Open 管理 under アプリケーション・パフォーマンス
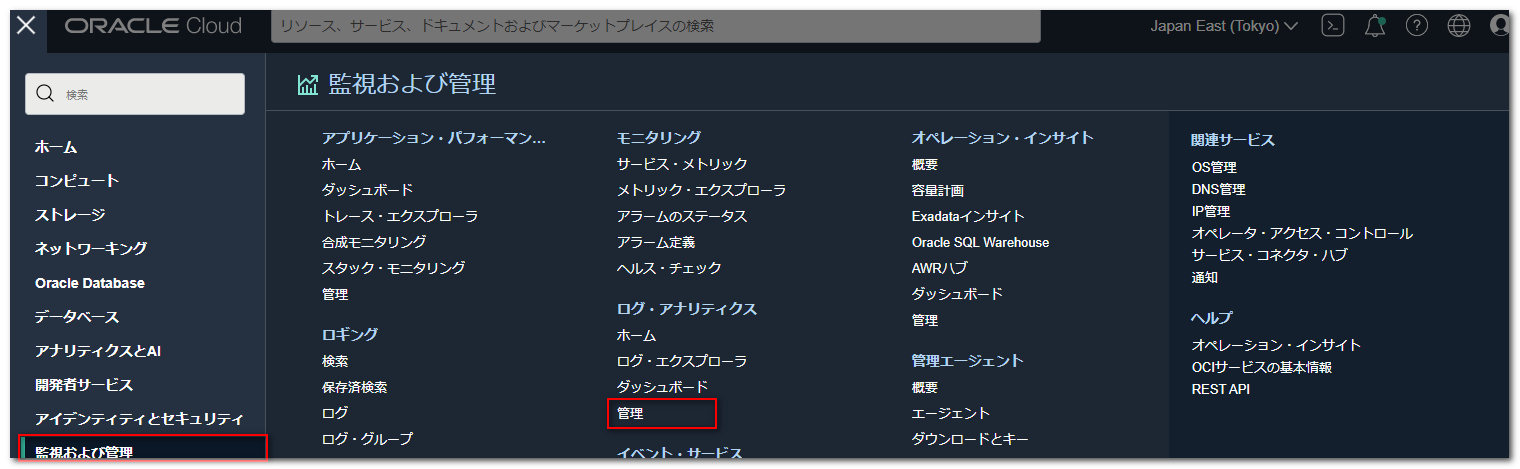This screenshot has width=1520, height=469. [335, 294]
